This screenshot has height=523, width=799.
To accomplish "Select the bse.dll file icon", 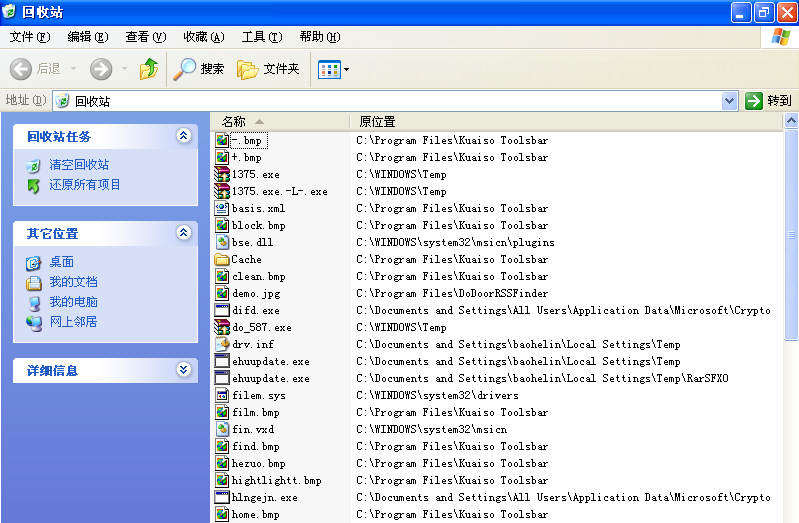I will point(222,242).
